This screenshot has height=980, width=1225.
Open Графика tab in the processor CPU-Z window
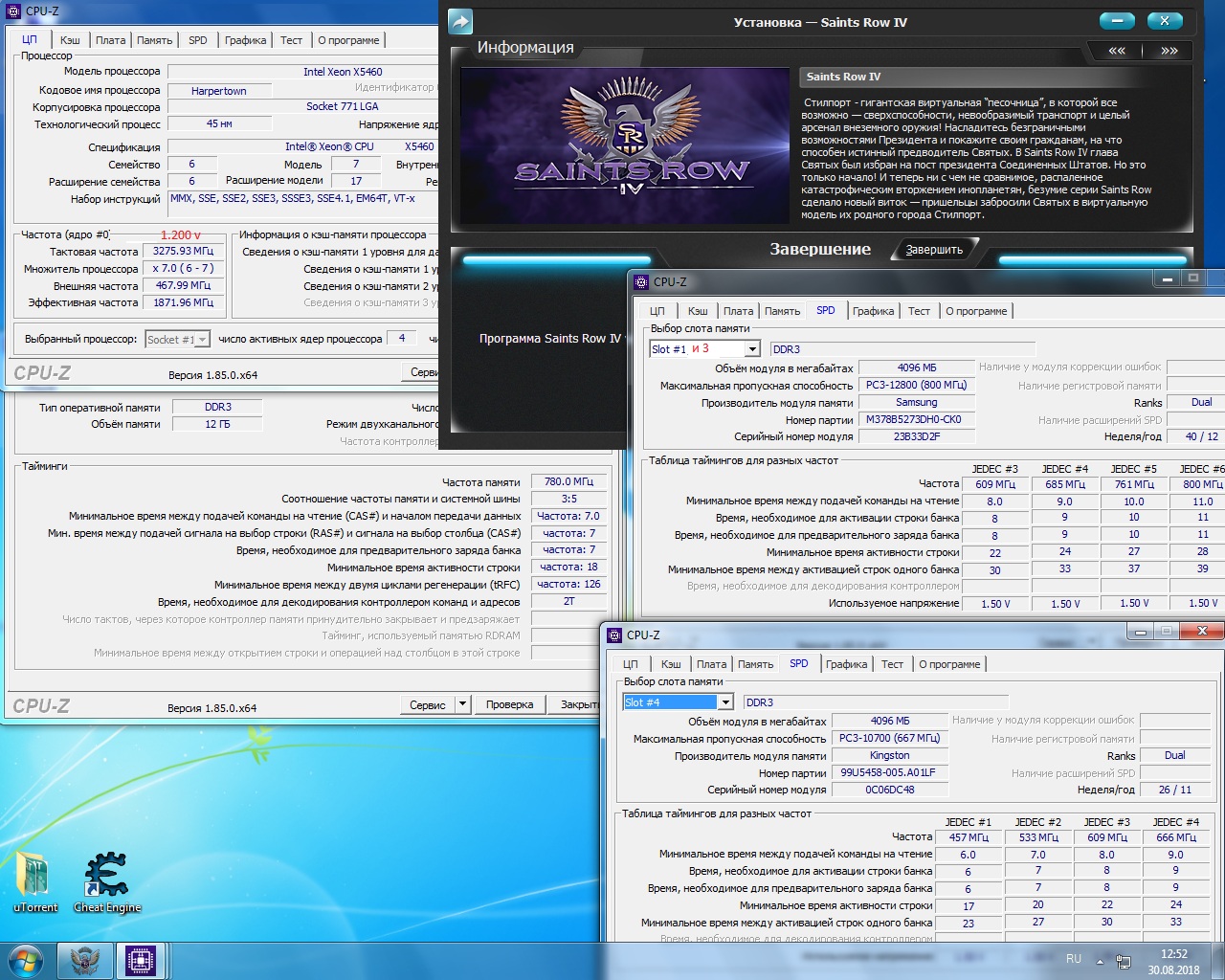[x=246, y=40]
